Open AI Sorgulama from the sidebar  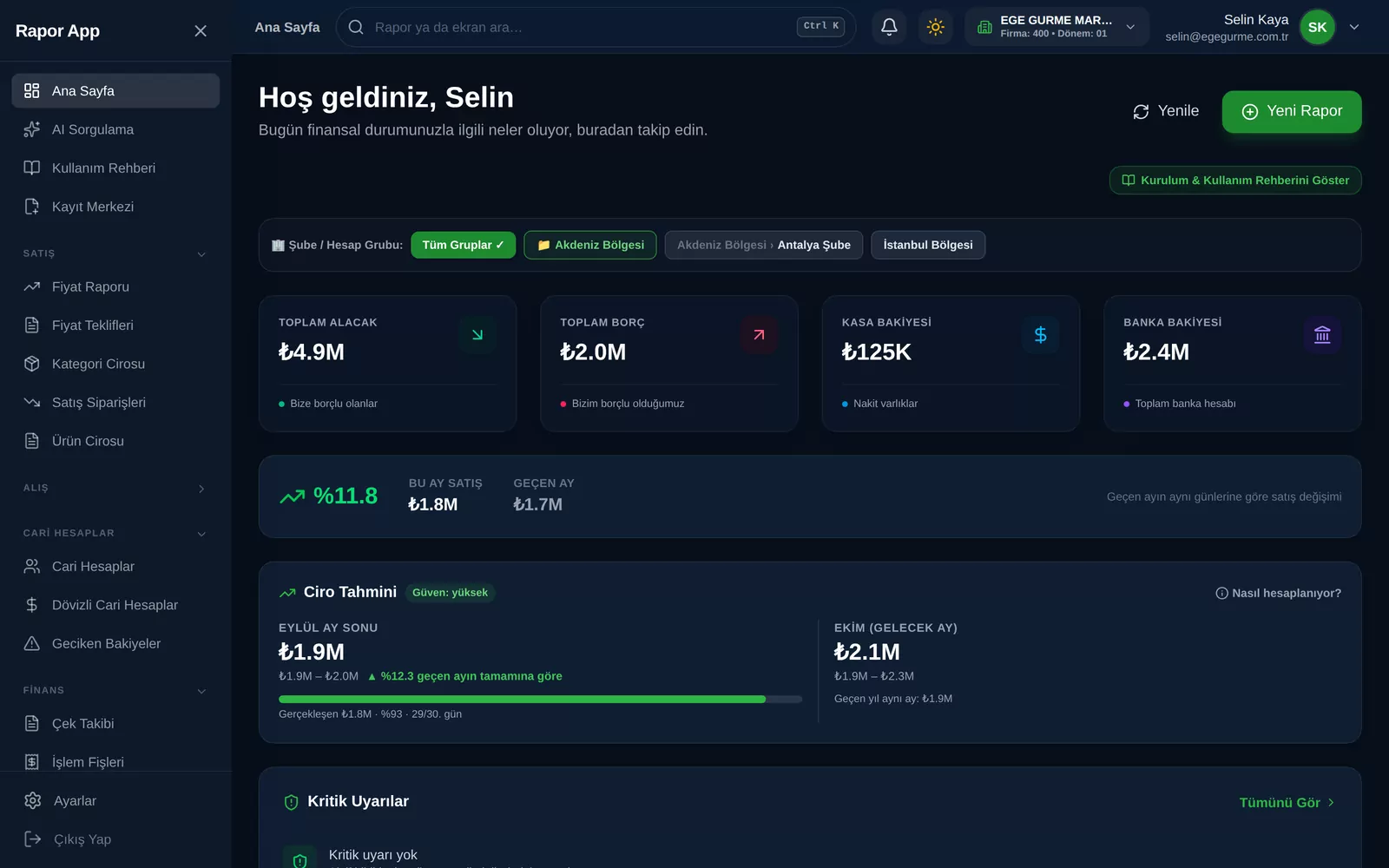[115, 129]
